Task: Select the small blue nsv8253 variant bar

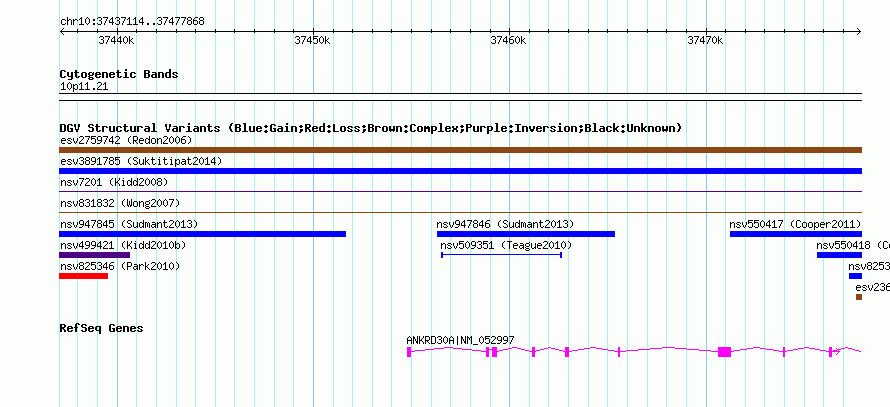Action: click(x=855, y=276)
